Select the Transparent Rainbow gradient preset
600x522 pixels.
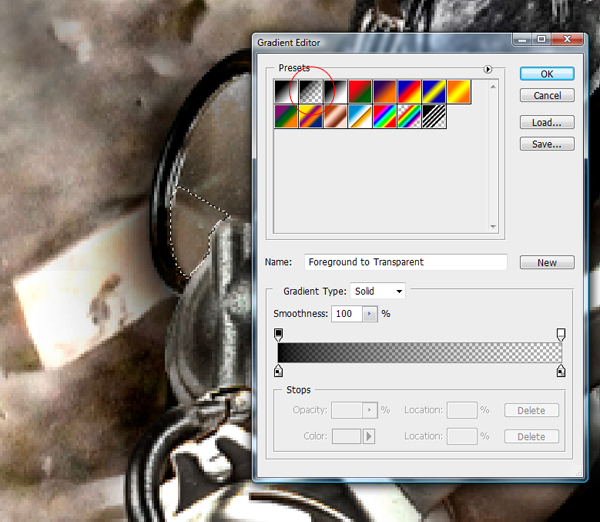[x=409, y=116]
